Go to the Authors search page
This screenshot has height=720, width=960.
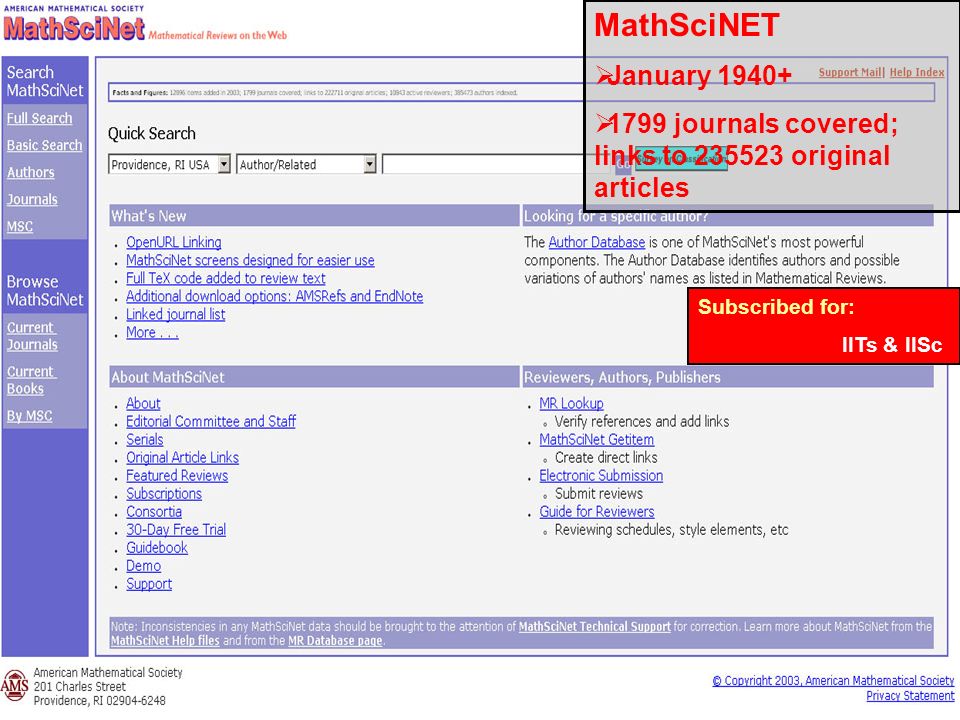(31, 172)
